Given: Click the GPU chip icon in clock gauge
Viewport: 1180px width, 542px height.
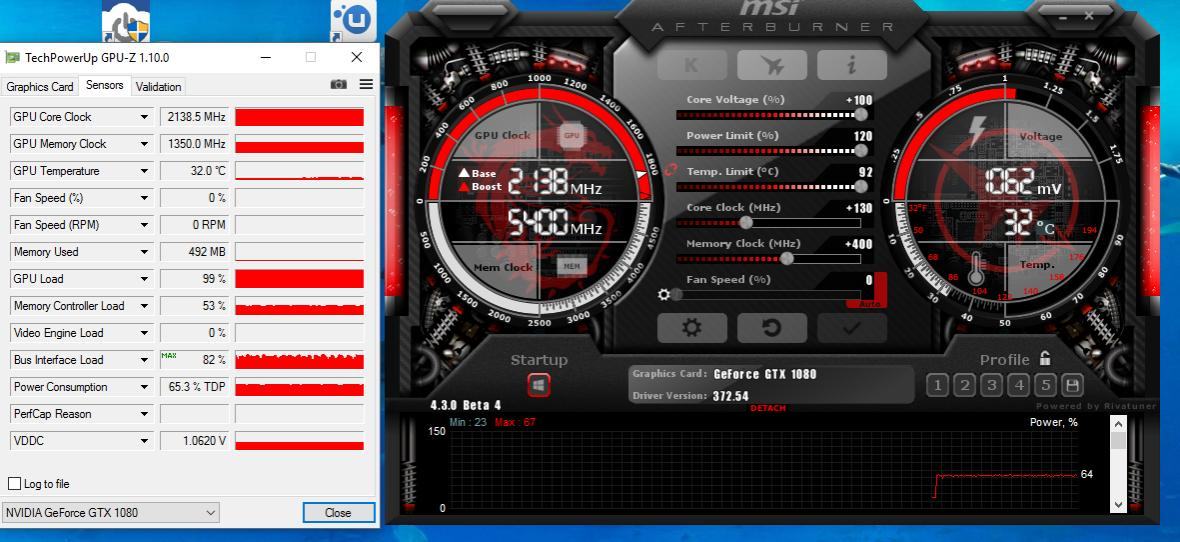Looking at the screenshot, I should pos(571,136).
